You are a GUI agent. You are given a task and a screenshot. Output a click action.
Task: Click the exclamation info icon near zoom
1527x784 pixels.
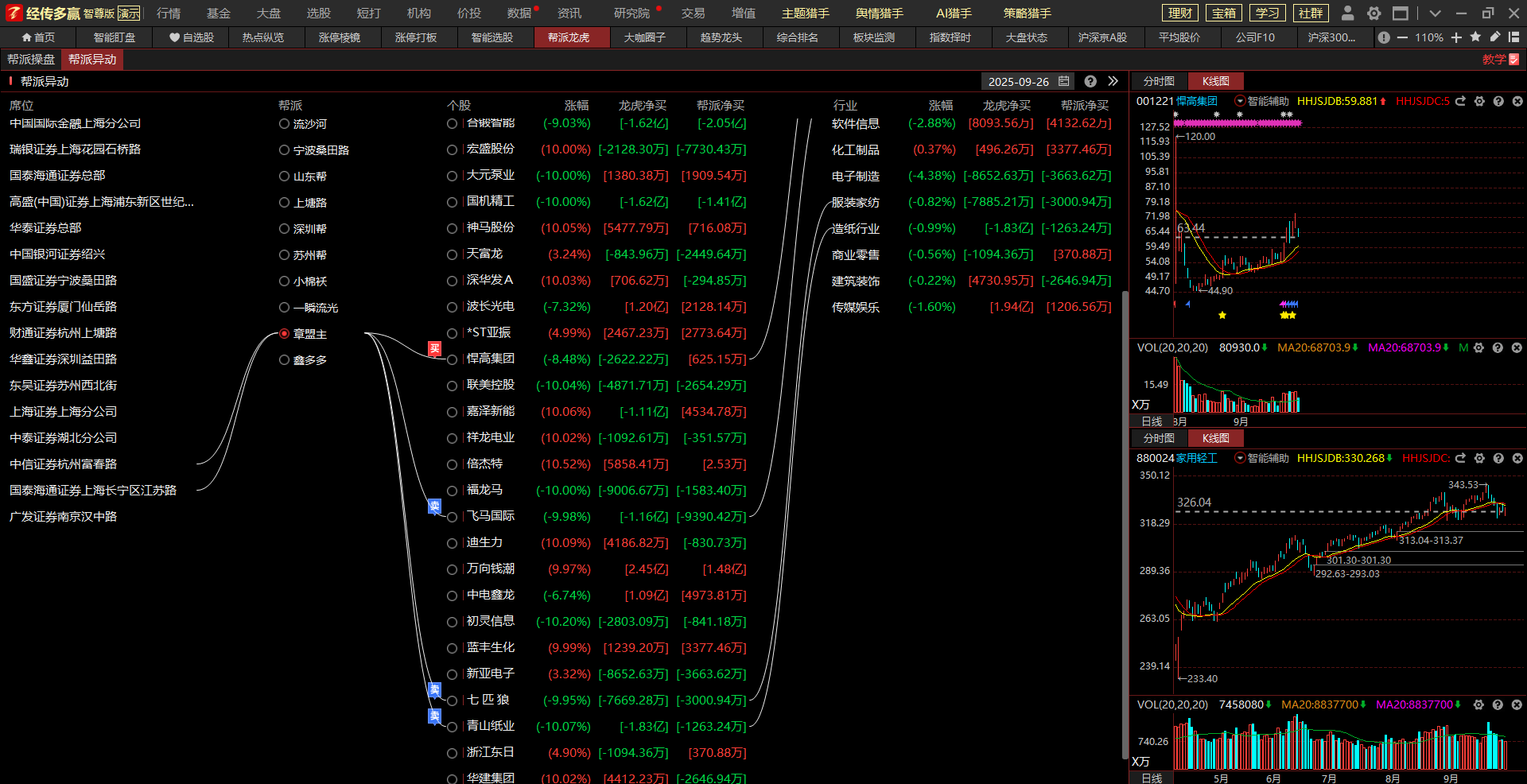click(1385, 37)
